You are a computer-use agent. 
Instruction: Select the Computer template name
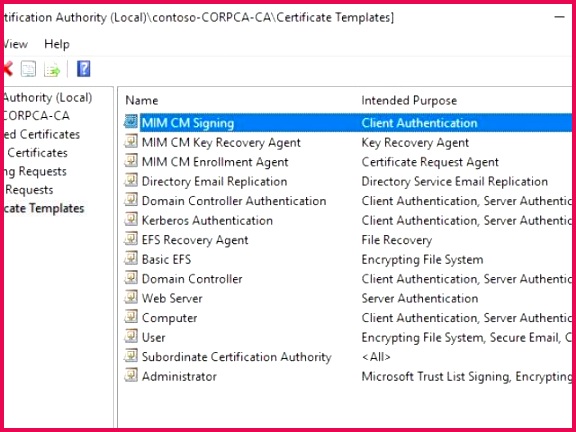[169, 318]
